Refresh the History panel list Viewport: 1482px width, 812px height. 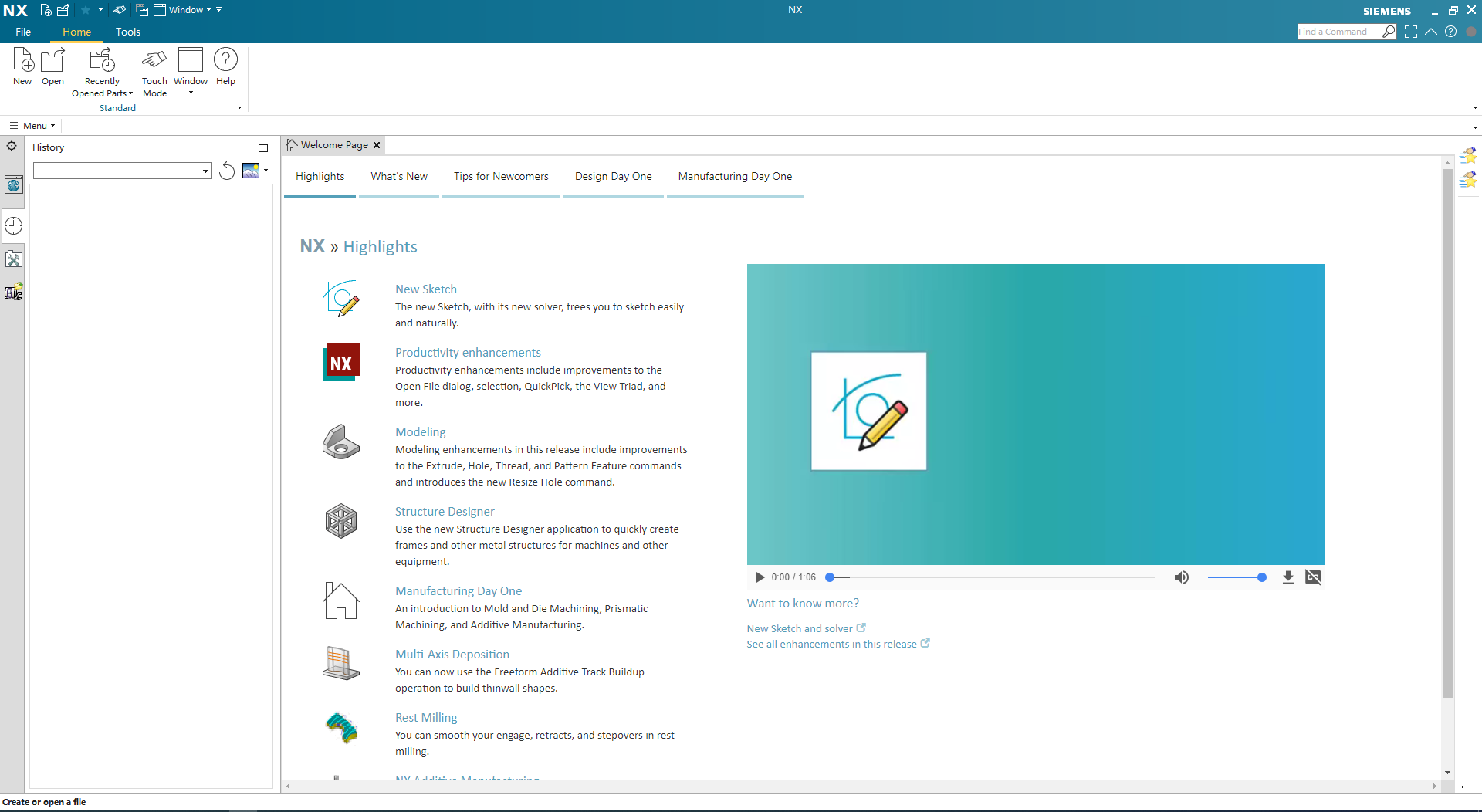click(227, 171)
